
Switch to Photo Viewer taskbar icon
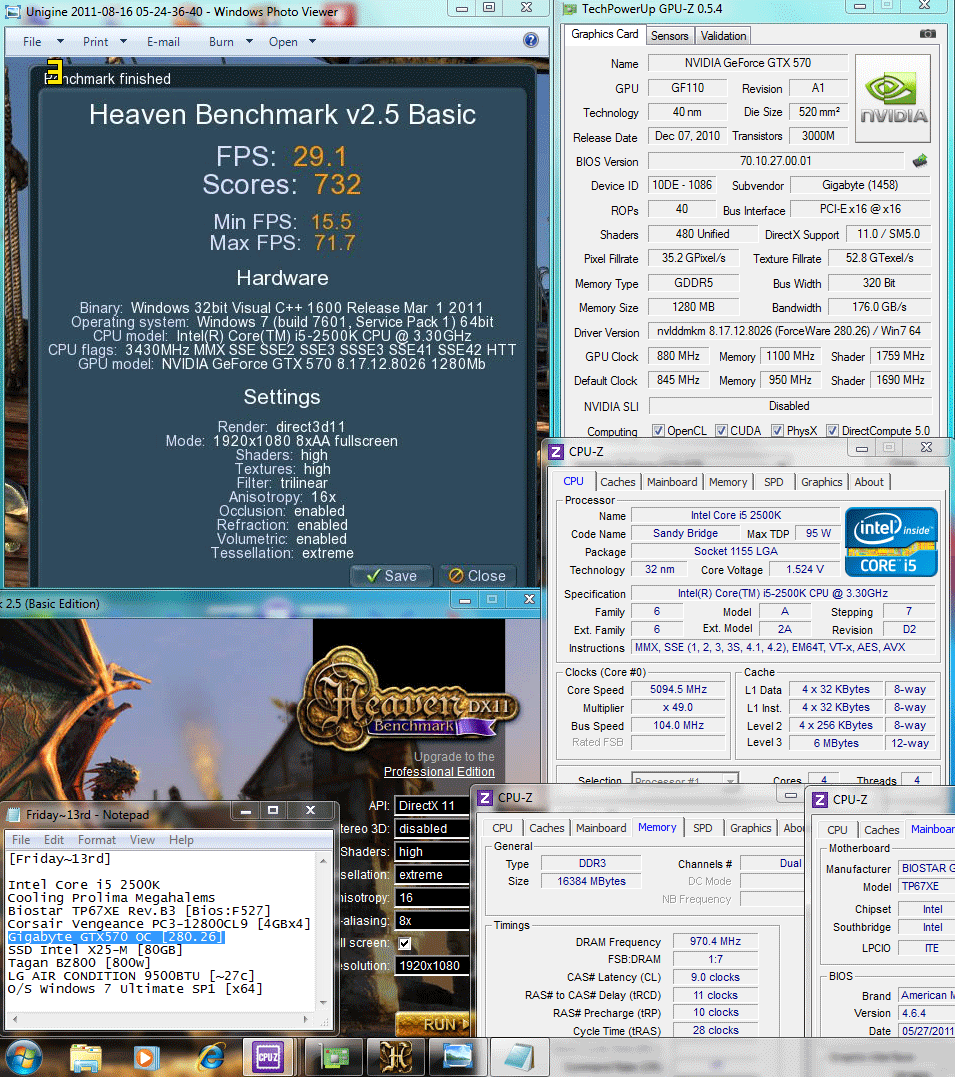coord(458,1058)
